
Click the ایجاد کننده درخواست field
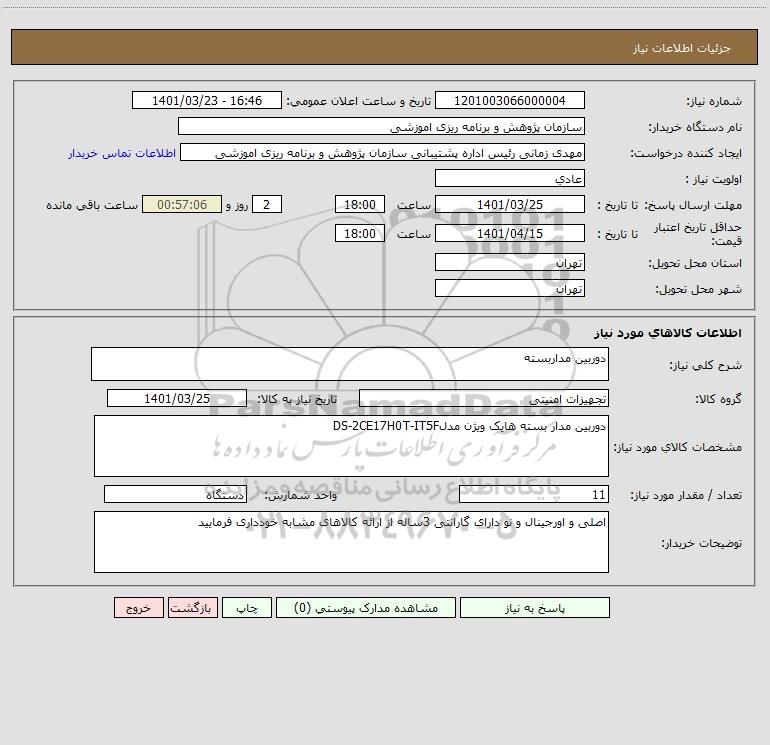click(382, 152)
